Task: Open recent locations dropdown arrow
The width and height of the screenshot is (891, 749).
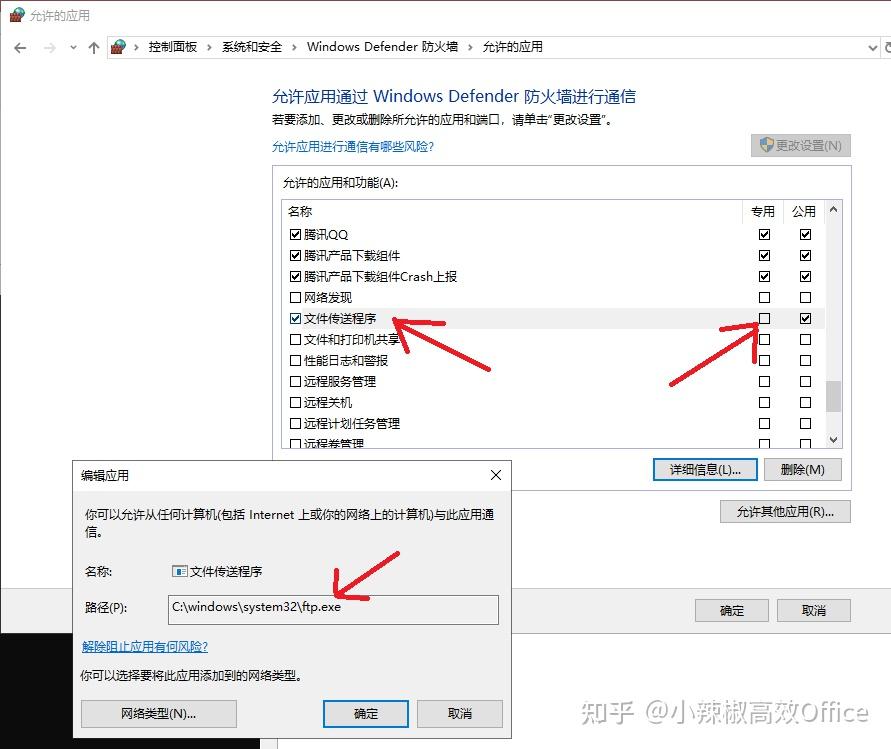Action: click(73, 48)
